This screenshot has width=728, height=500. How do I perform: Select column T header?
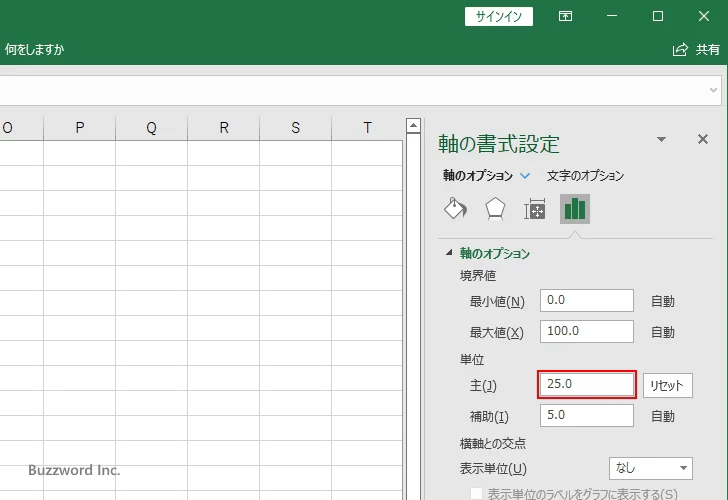pos(367,128)
